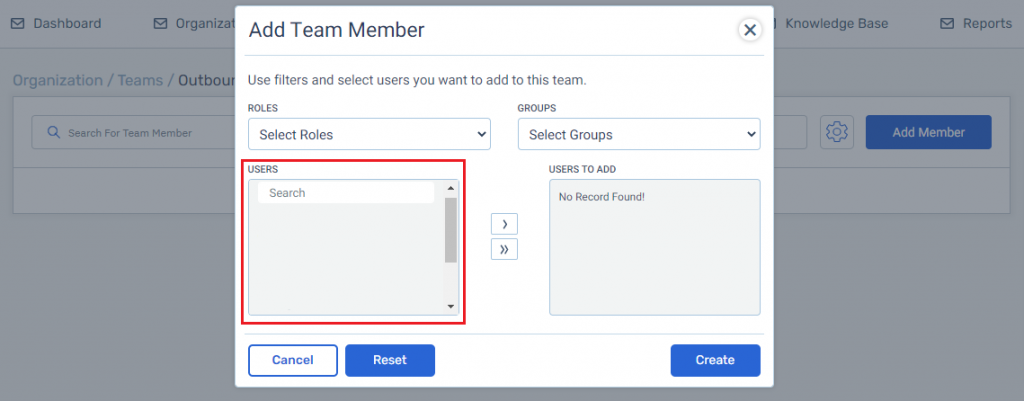Open the Knowledge Base menu item

tap(837, 24)
